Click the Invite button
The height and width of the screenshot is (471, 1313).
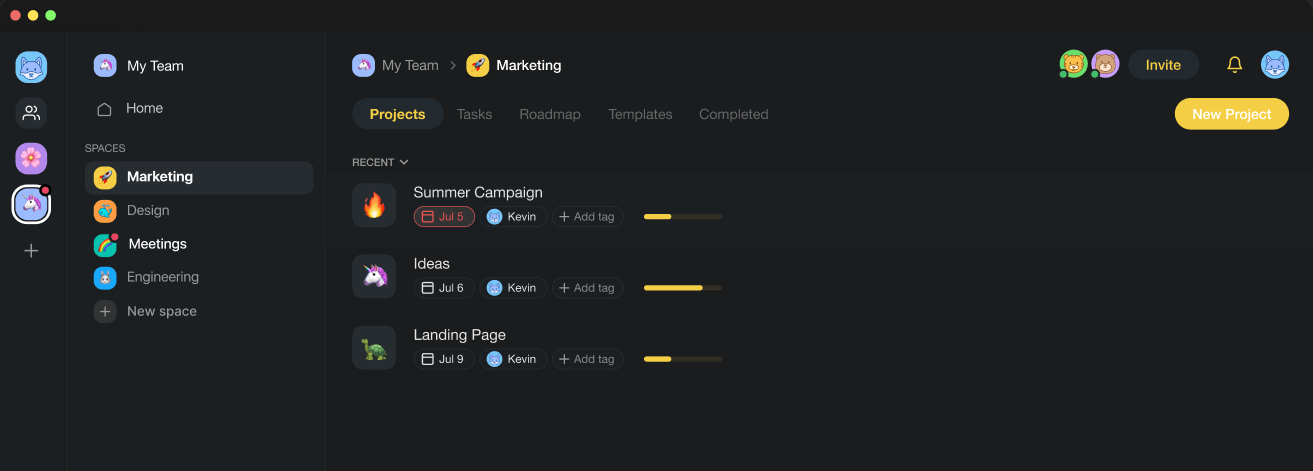coord(1163,65)
